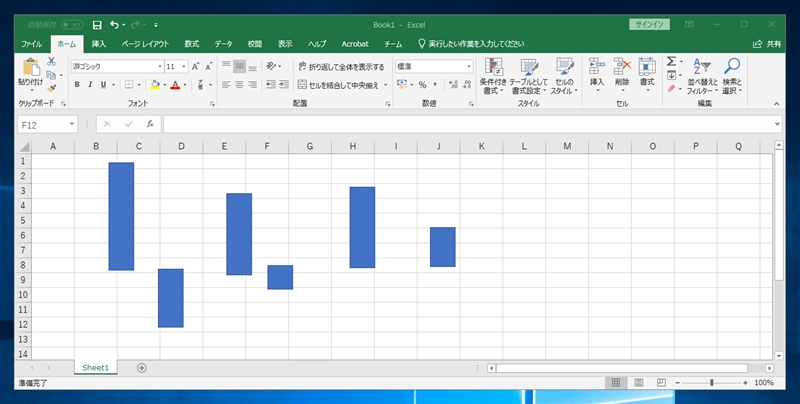The width and height of the screenshot is (800, 404).
Task: Open 条件付き書式 conditional formatting
Action: coord(494,75)
